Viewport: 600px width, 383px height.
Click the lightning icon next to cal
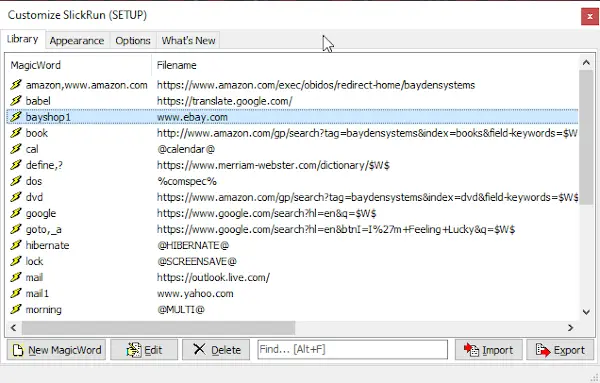point(16,149)
